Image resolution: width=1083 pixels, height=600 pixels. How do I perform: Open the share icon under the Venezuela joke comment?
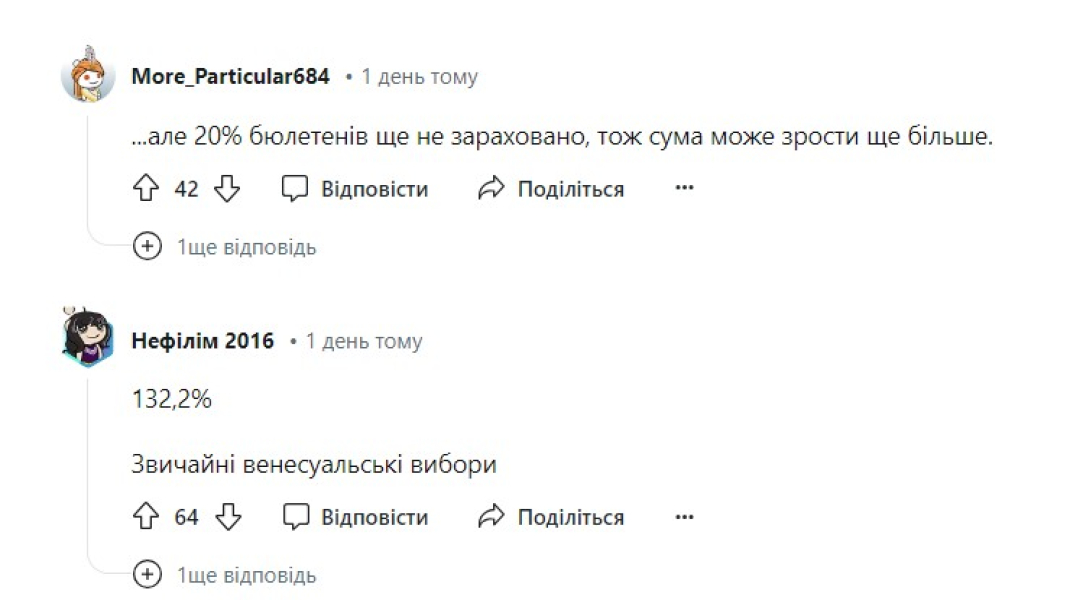tap(489, 517)
